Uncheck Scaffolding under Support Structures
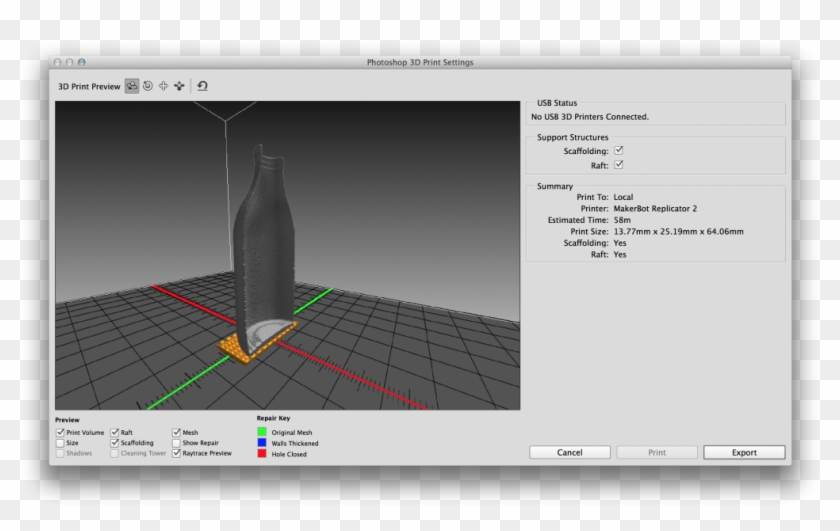Image resolution: width=840 pixels, height=531 pixels. click(619, 151)
